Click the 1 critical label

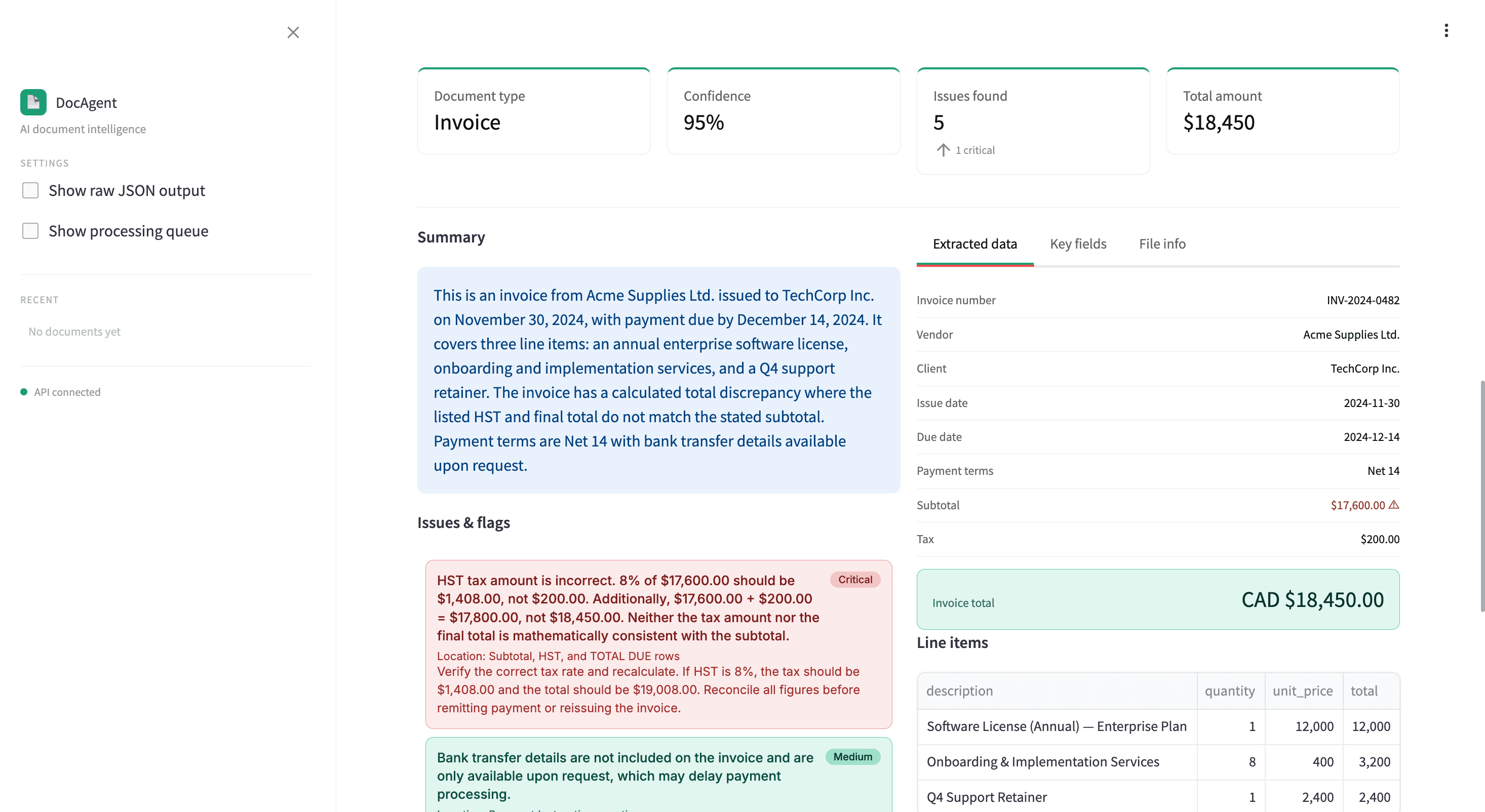975,150
